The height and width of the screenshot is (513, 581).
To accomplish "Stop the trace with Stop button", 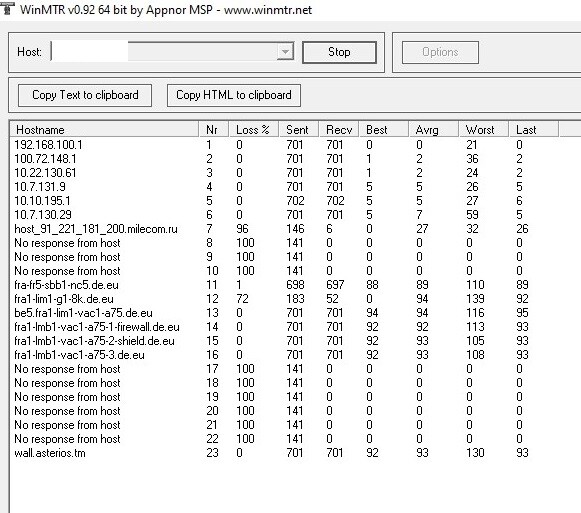I will click(339, 52).
